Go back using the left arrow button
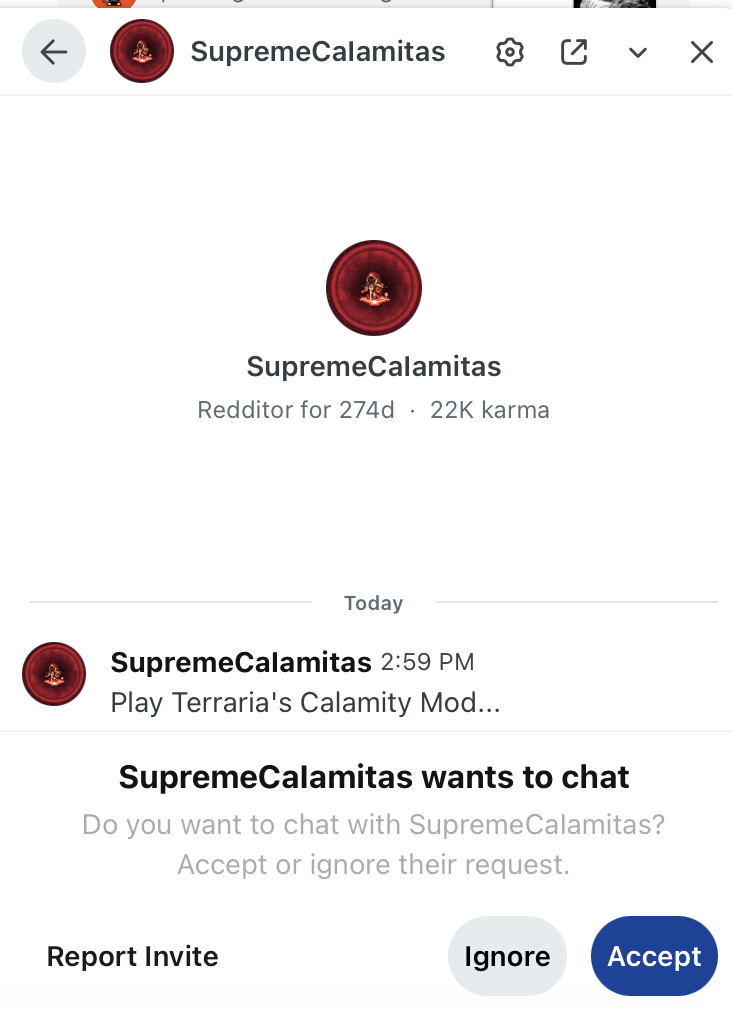 54,52
